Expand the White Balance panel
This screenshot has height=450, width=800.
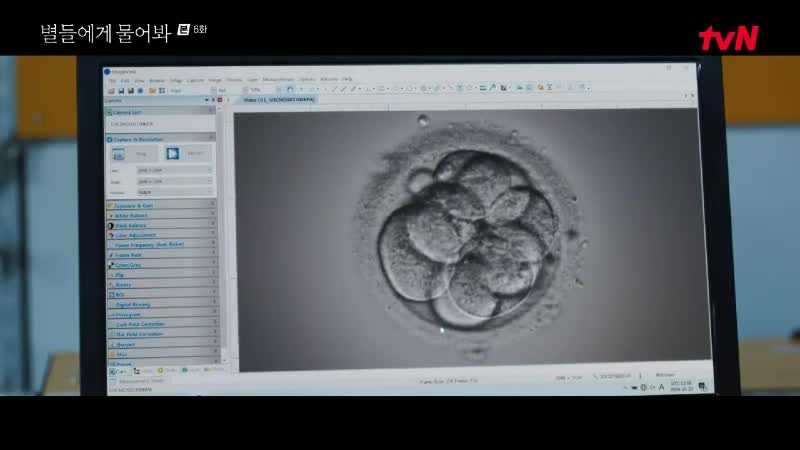162,215
